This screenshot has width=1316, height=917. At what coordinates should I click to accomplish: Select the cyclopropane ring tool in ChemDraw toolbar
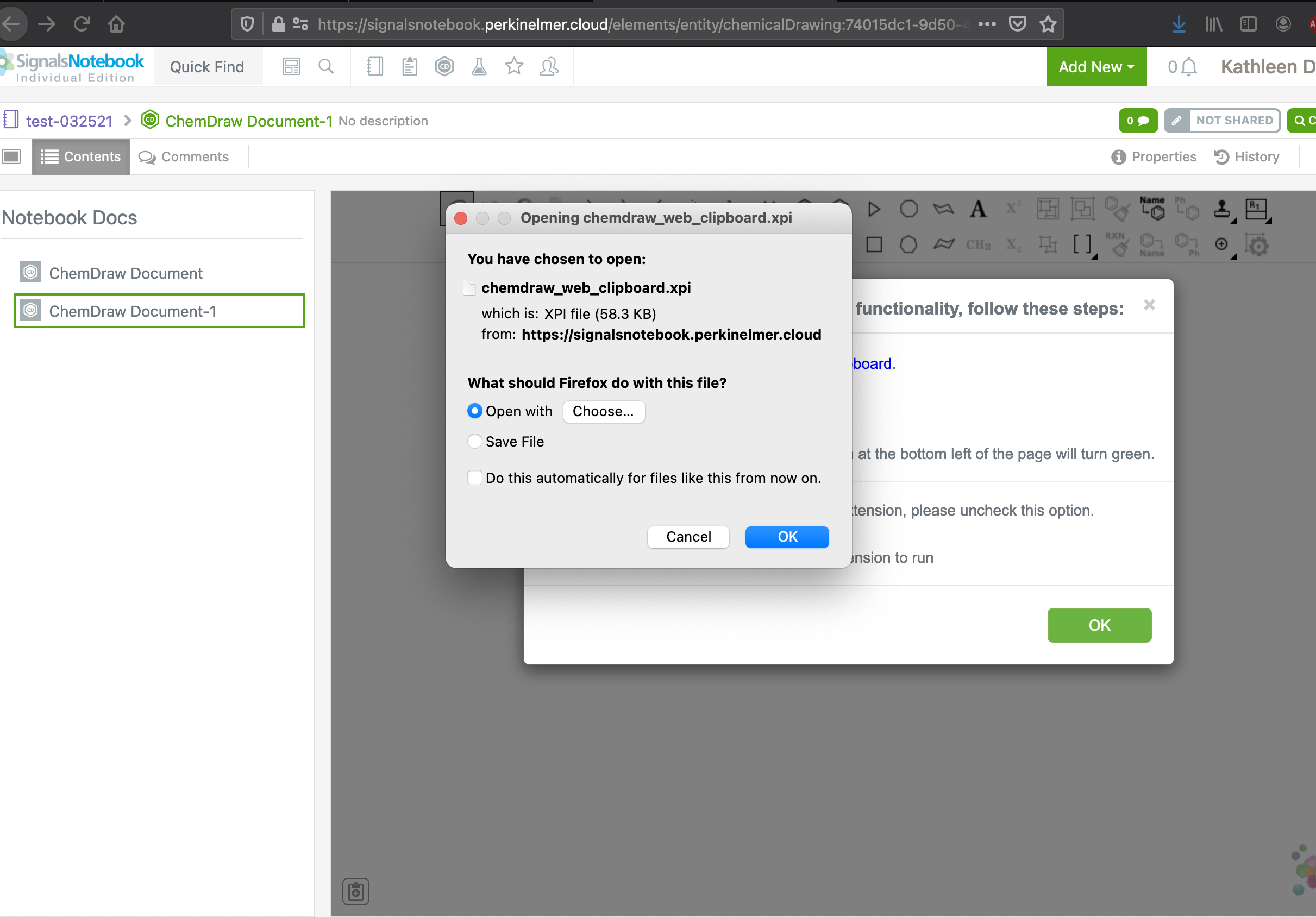874,209
